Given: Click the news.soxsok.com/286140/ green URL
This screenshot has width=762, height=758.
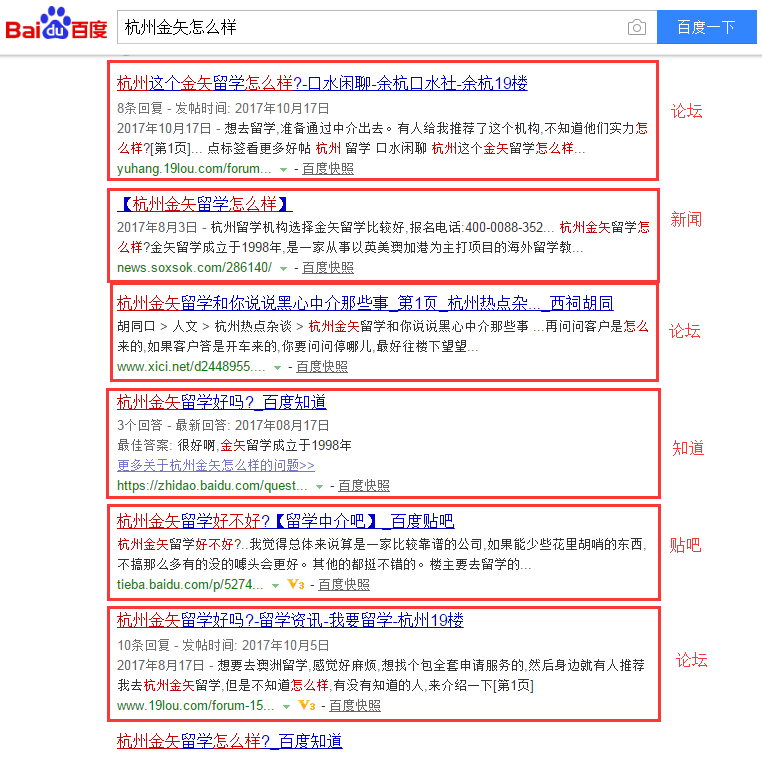Looking at the screenshot, I should (x=194, y=268).
